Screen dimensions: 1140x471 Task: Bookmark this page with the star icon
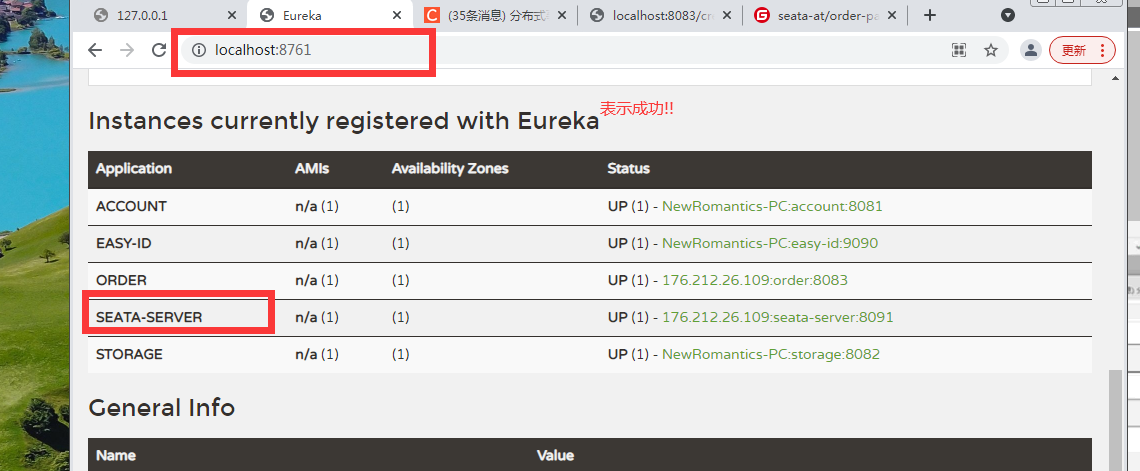click(991, 50)
